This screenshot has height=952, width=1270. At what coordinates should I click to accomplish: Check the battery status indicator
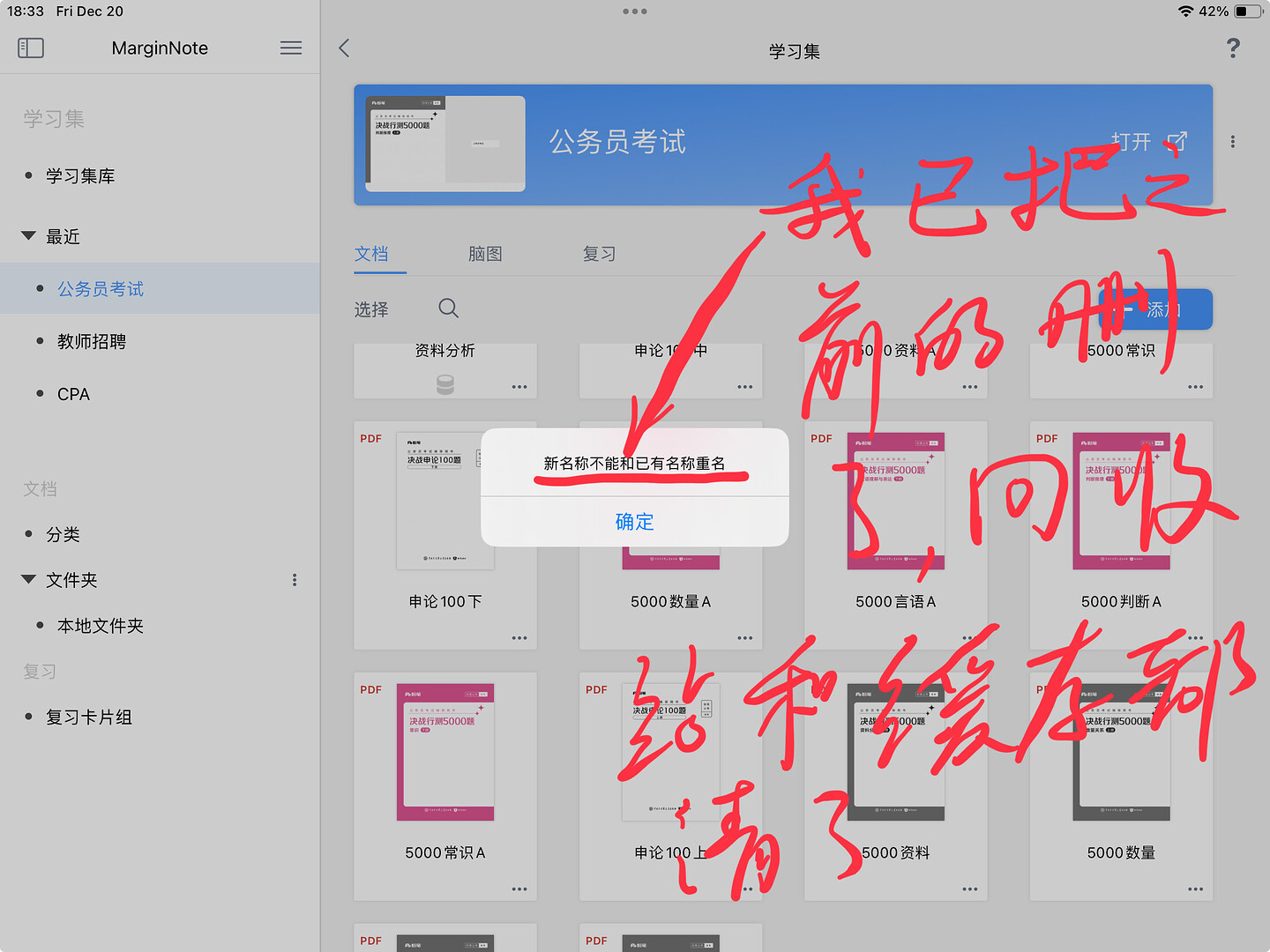point(1247,11)
